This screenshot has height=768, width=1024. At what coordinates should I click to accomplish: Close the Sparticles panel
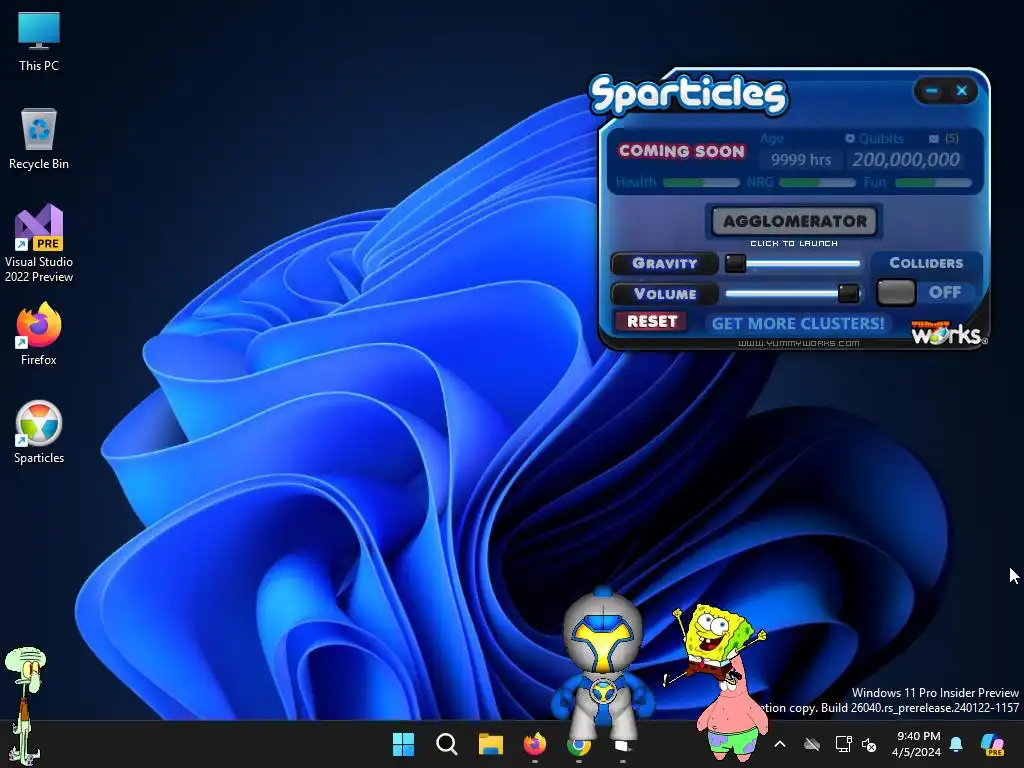coord(962,91)
